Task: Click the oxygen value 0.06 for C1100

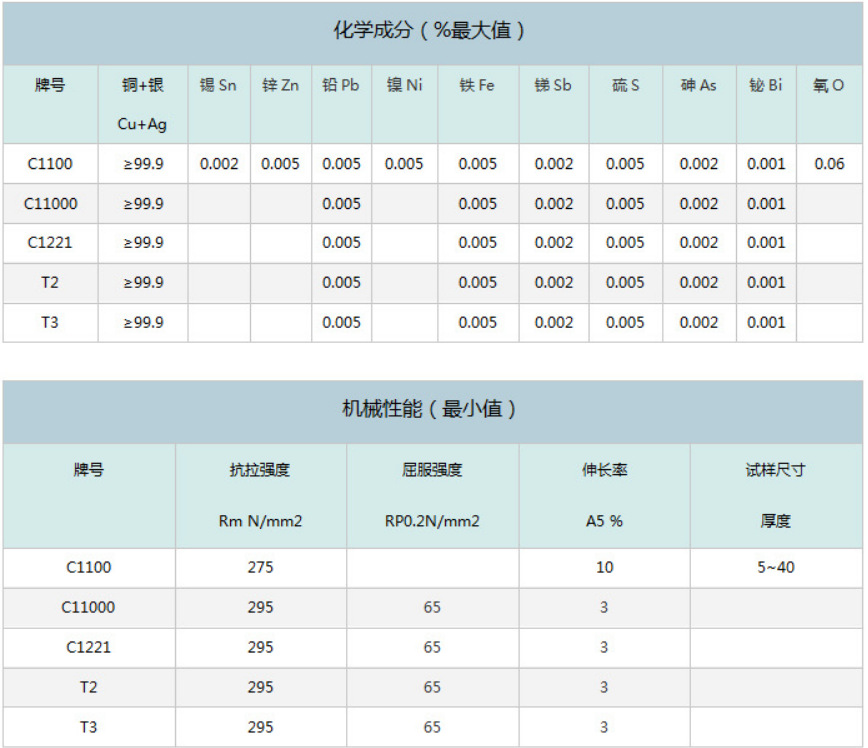Action: point(829,164)
